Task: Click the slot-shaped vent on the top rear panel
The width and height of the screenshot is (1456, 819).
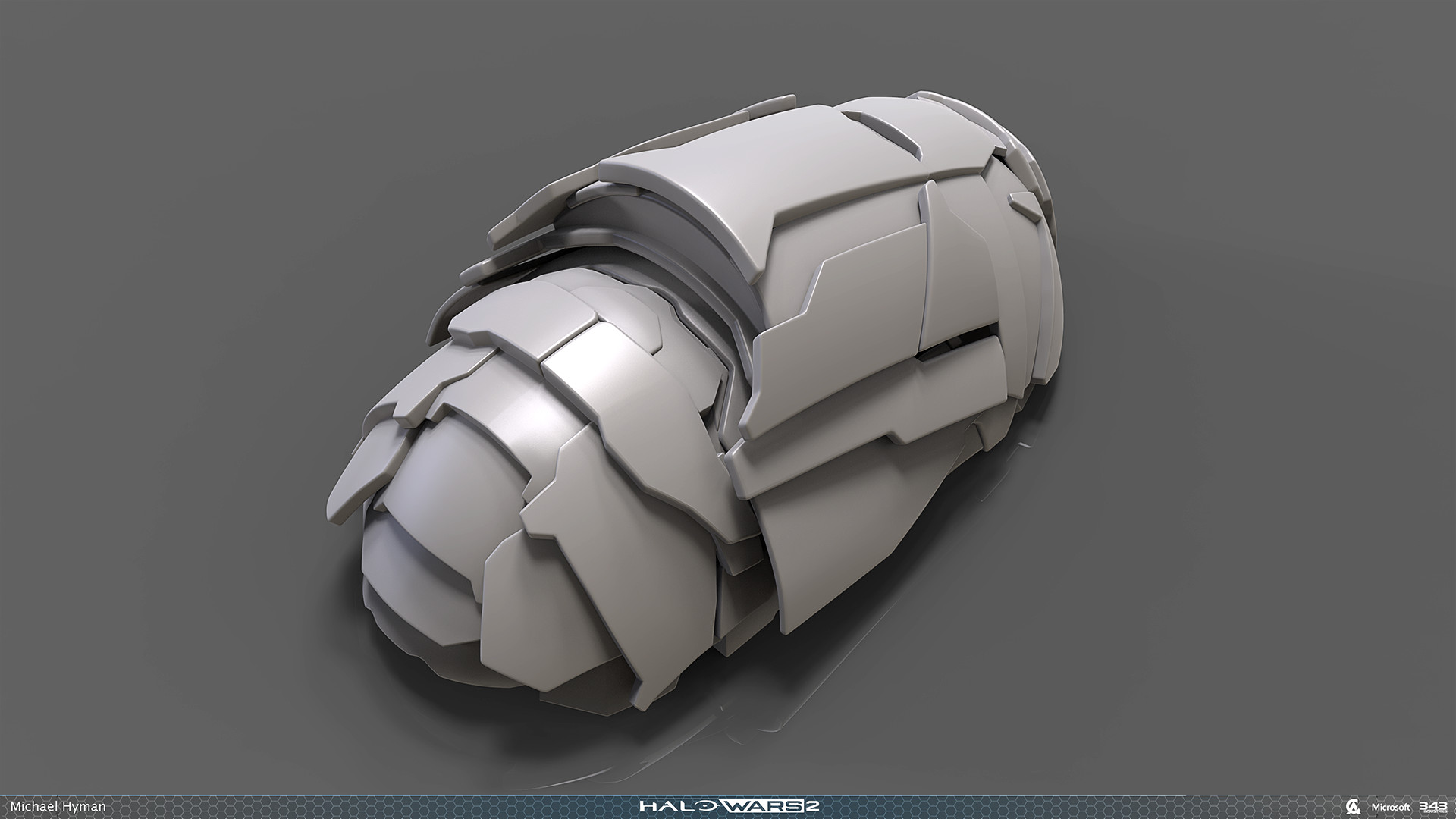Action: coord(887,130)
